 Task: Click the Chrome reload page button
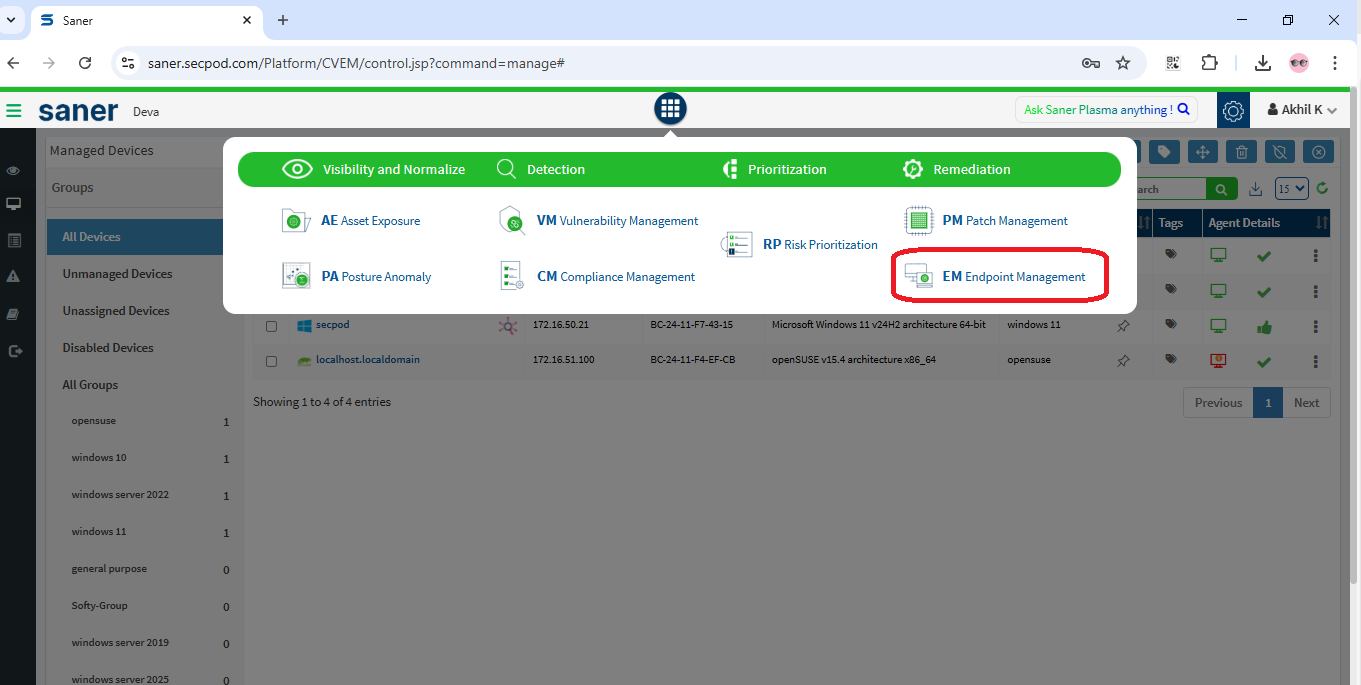pyautogui.click(x=85, y=63)
